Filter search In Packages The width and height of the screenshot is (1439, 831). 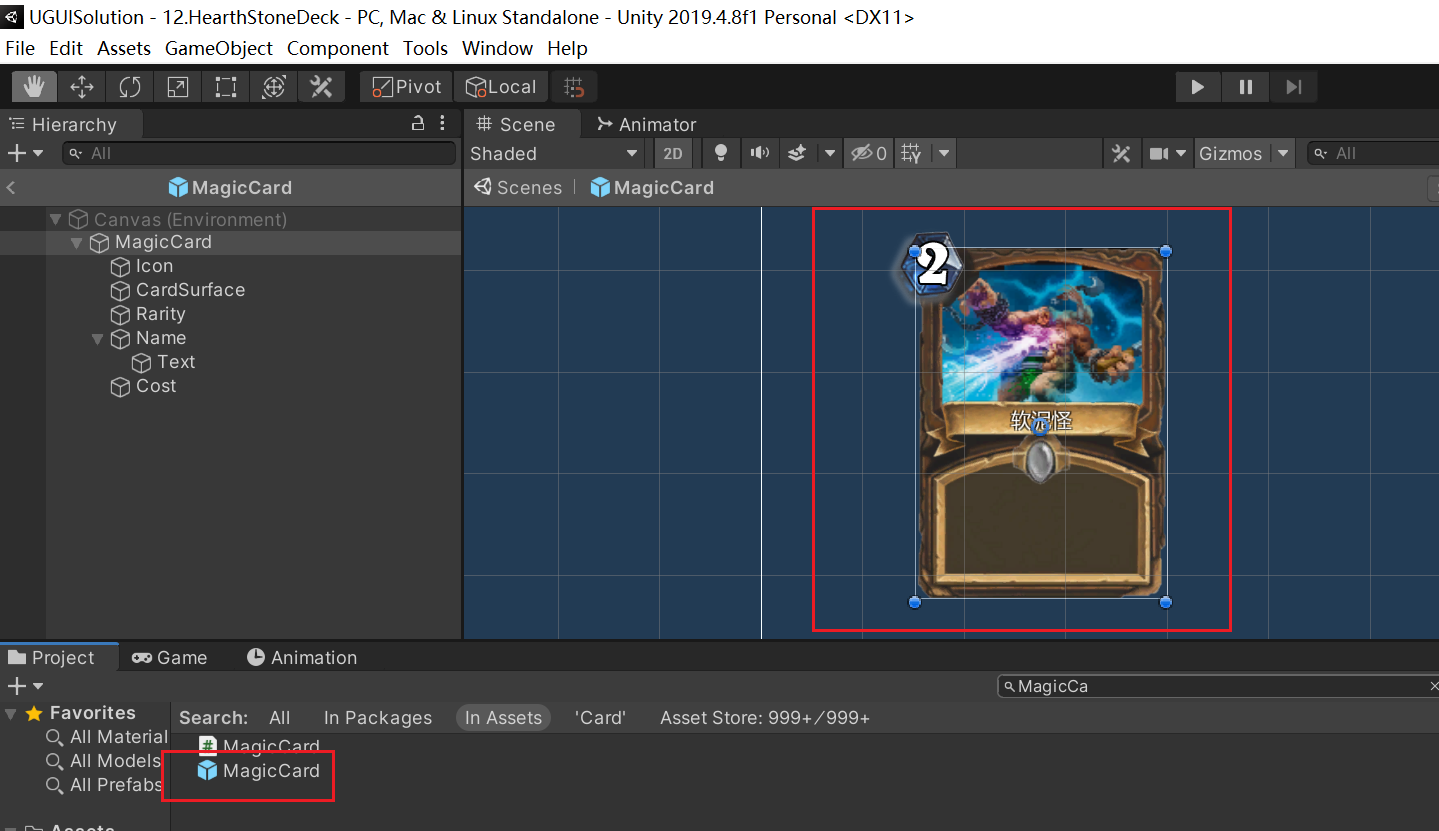click(x=378, y=718)
